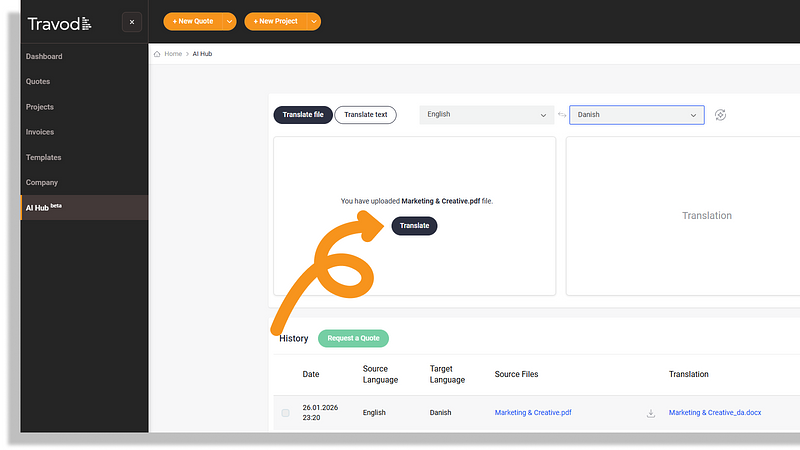Viewport: 800px width, 450px height.
Task: Click the History heading
Action: (x=294, y=339)
